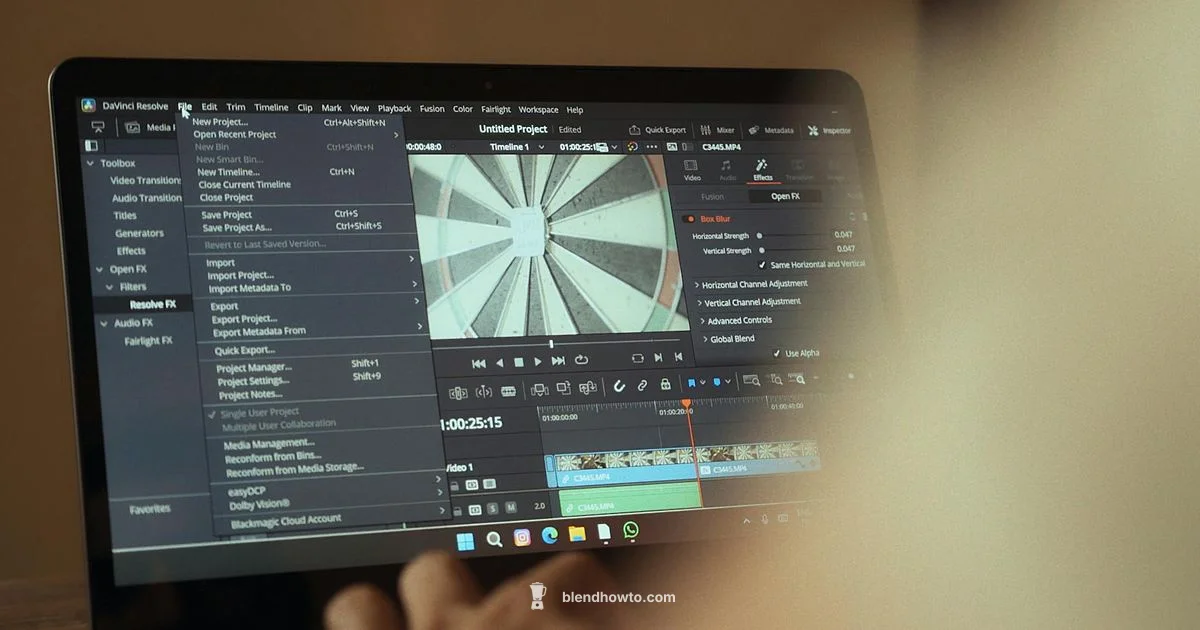Expand the Advanced Controls section
Screen dimensions: 1200x630
pyautogui.click(x=740, y=320)
